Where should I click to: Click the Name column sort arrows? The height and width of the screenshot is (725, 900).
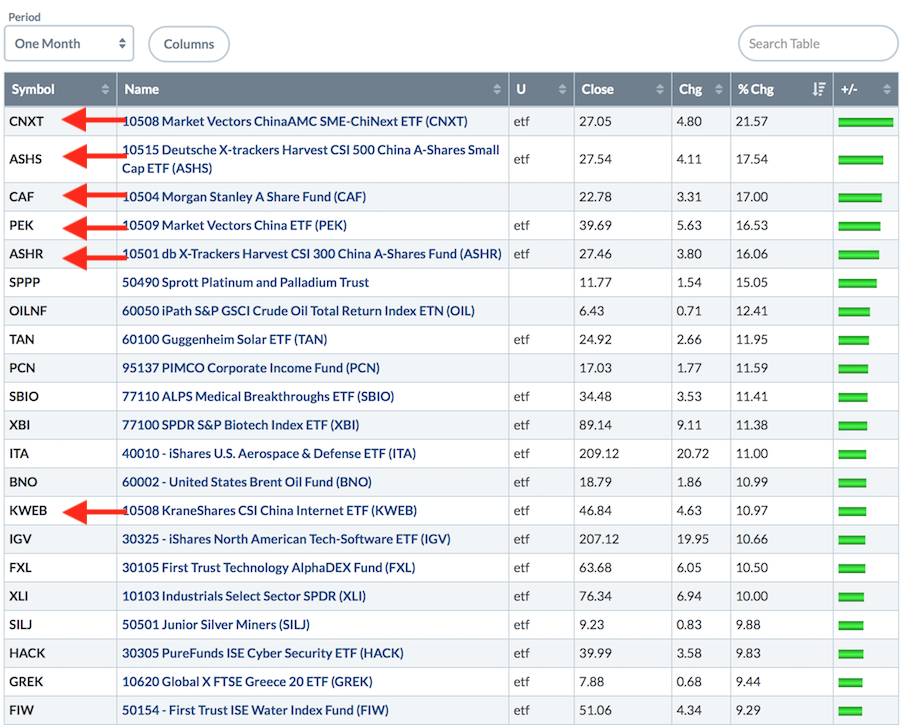click(x=497, y=90)
